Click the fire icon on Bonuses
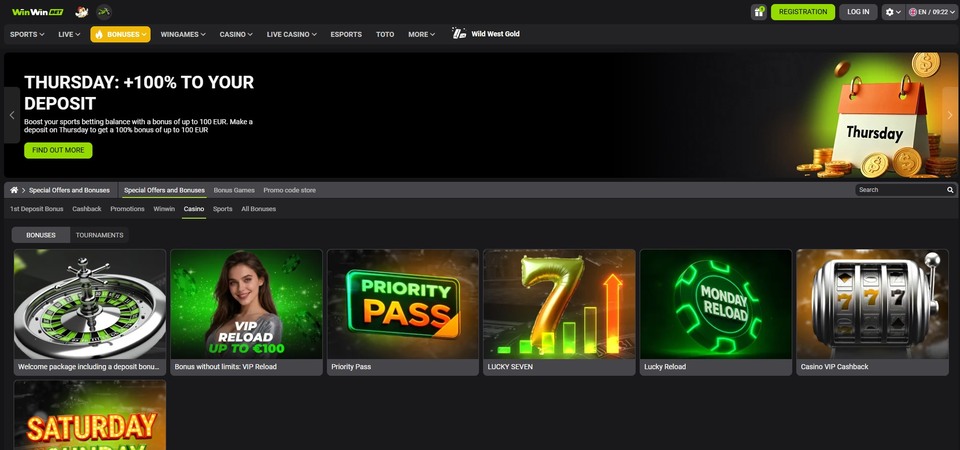This screenshot has width=960, height=450. coord(99,34)
